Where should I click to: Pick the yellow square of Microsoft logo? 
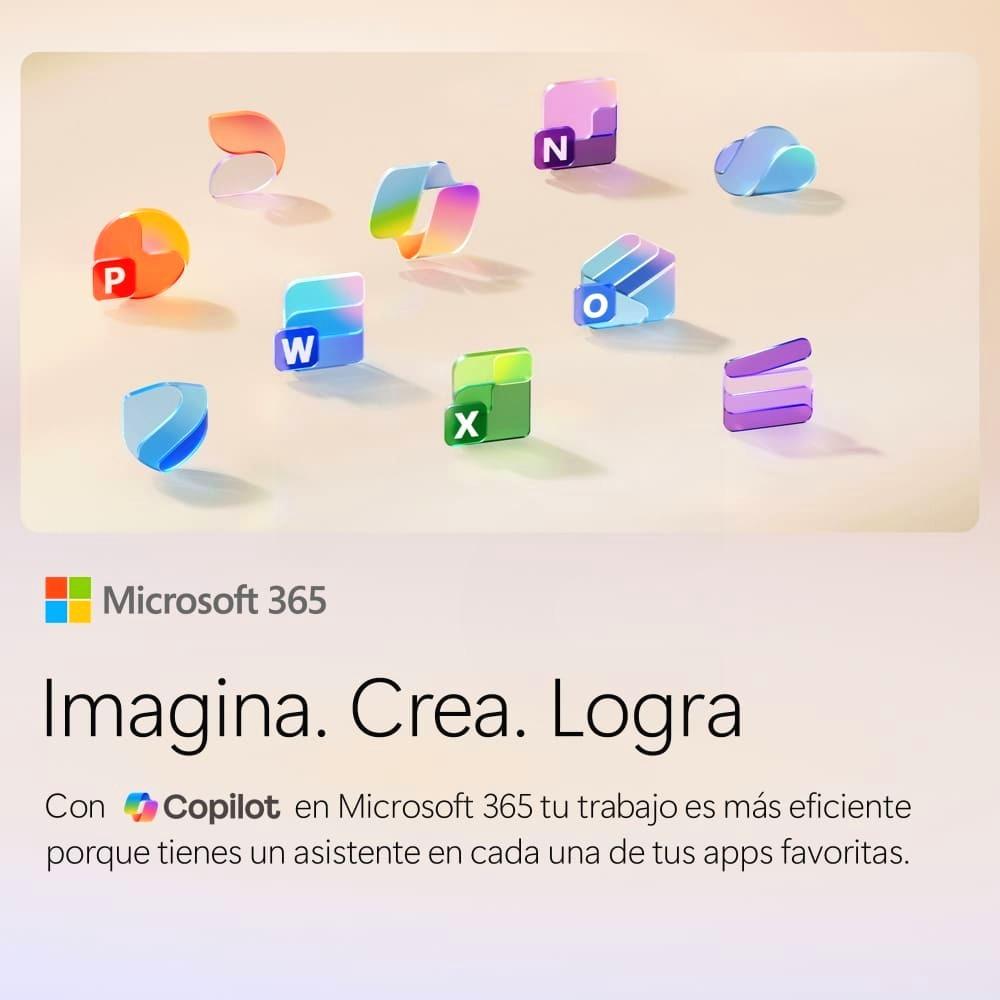(80, 612)
